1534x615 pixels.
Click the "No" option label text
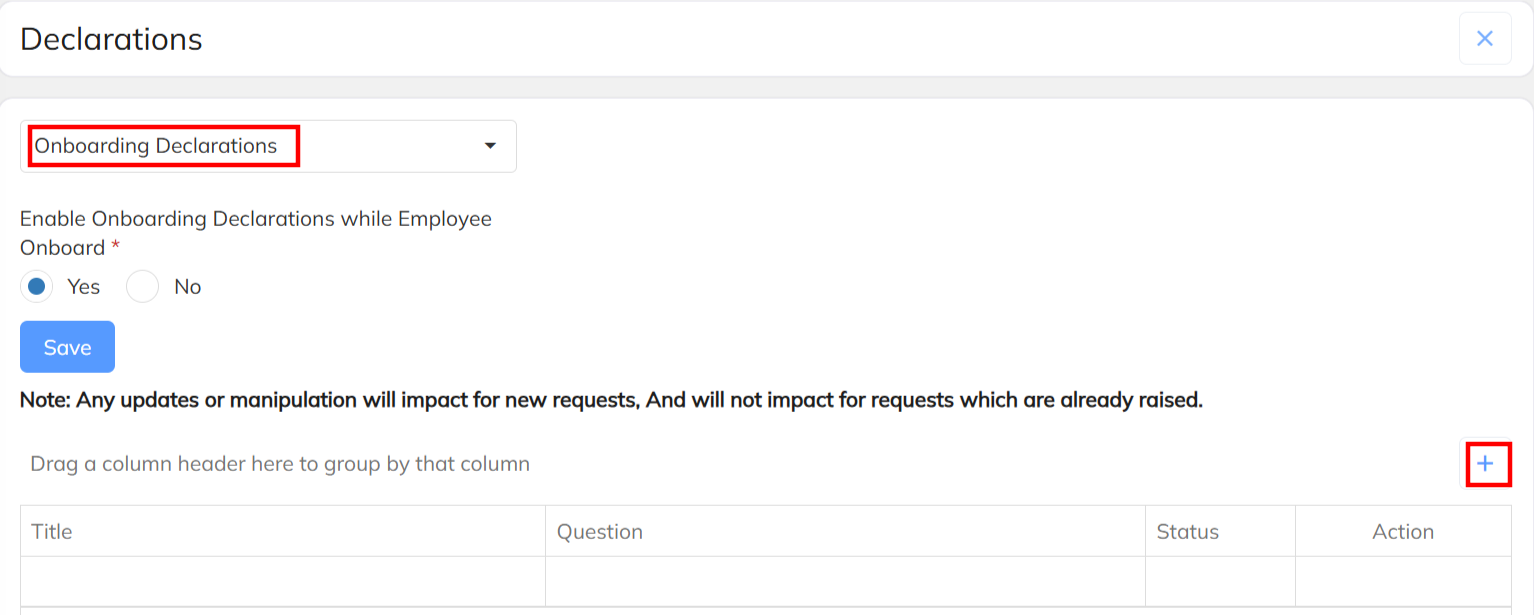[x=188, y=287]
